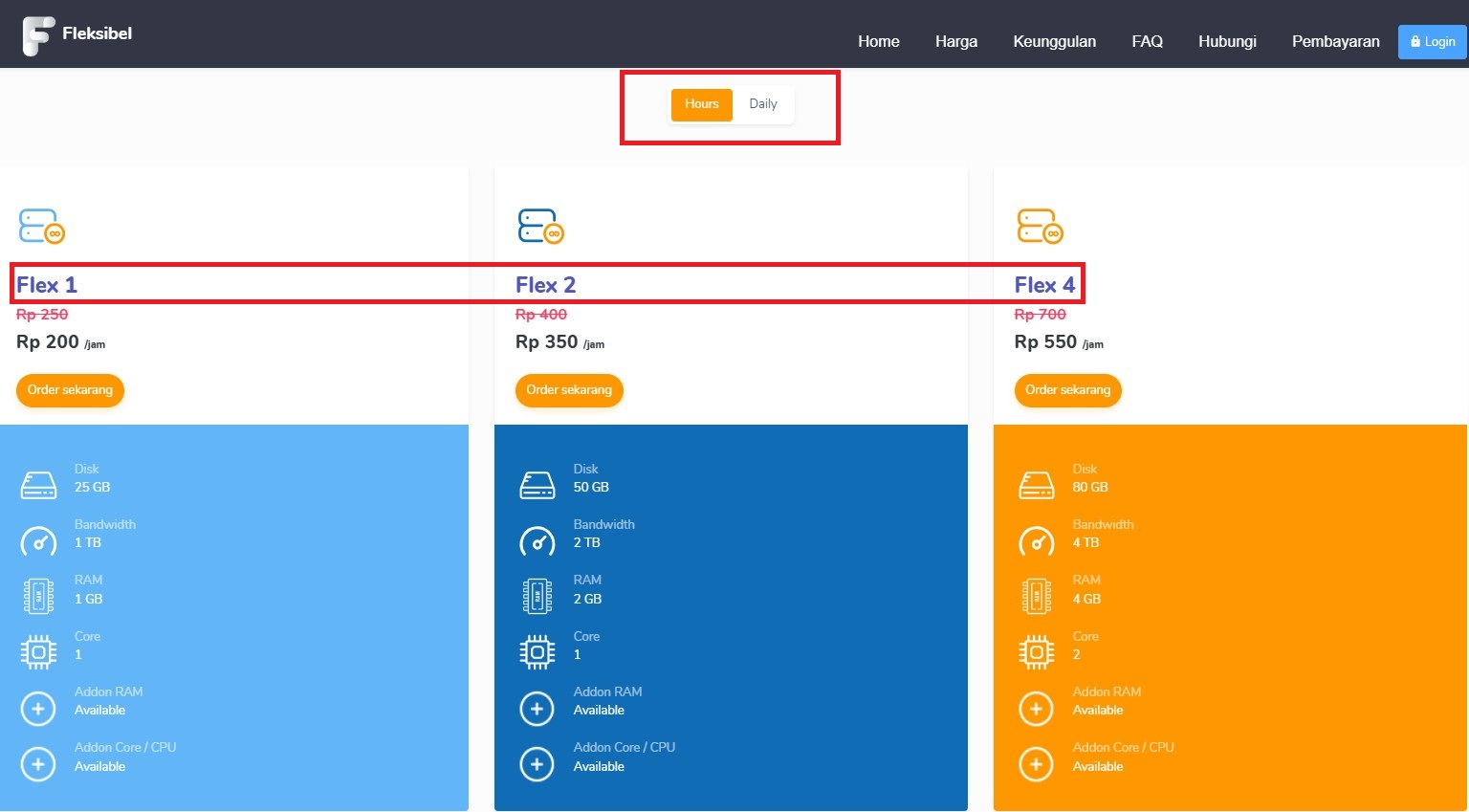The width and height of the screenshot is (1469, 812).
Task: Select the Pembayaran navigation item
Action: (1335, 41)
